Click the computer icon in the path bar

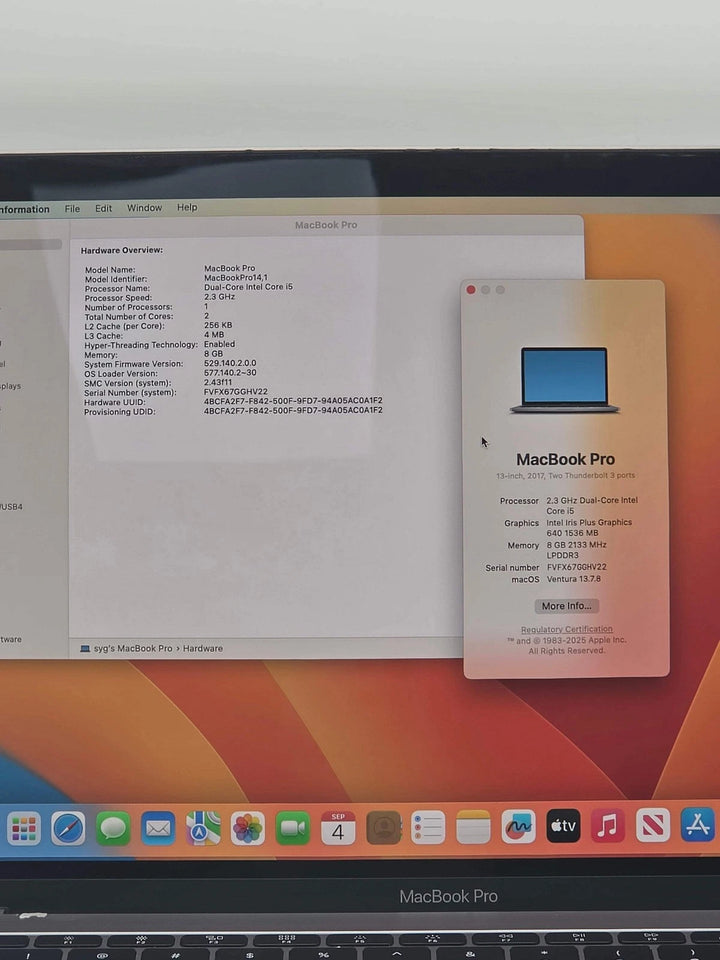coord(85,648)
